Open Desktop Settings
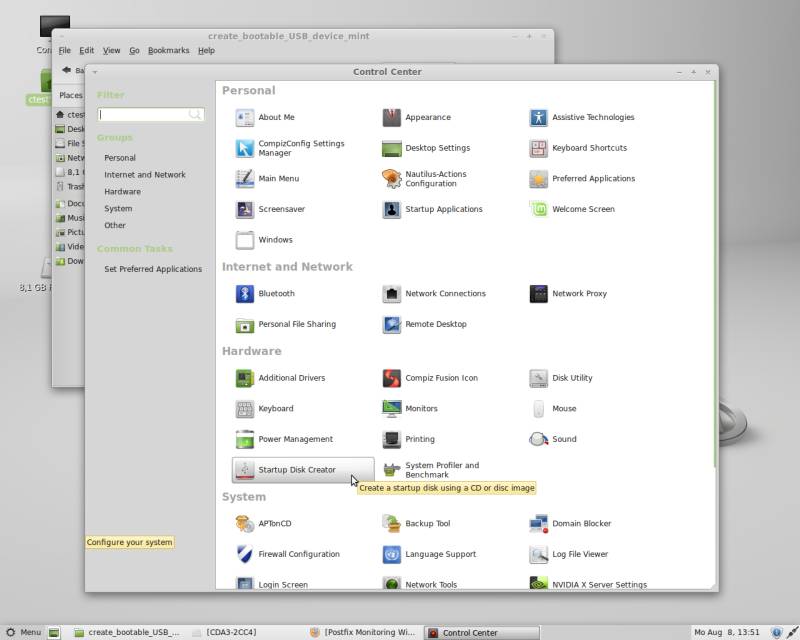 click(x=426, y=148)
